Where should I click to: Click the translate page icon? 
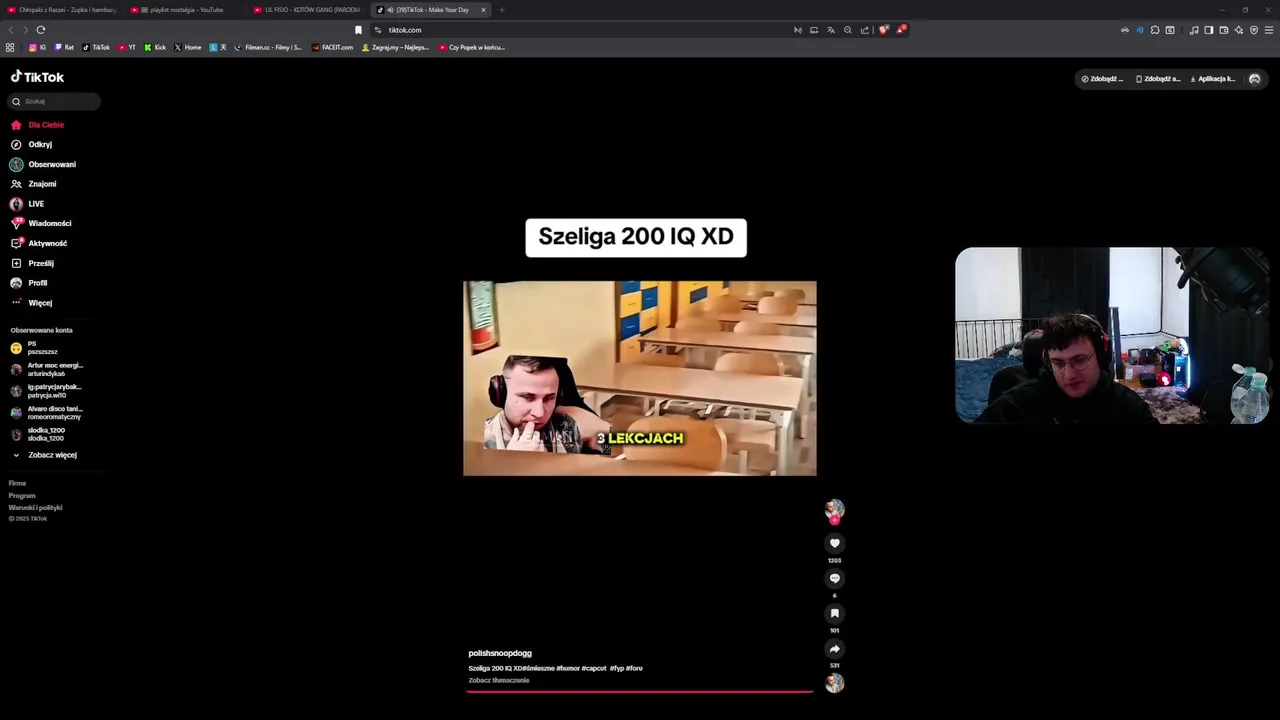[x=830, y=30]
